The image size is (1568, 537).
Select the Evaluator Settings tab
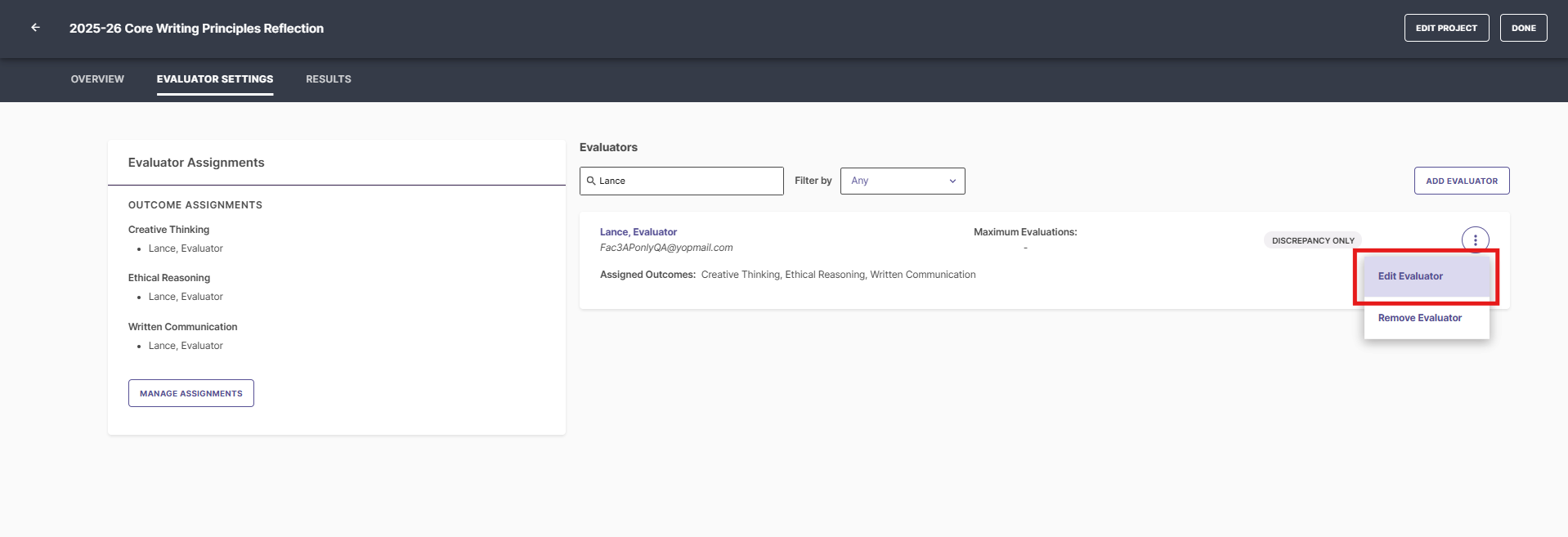point(215,79)
